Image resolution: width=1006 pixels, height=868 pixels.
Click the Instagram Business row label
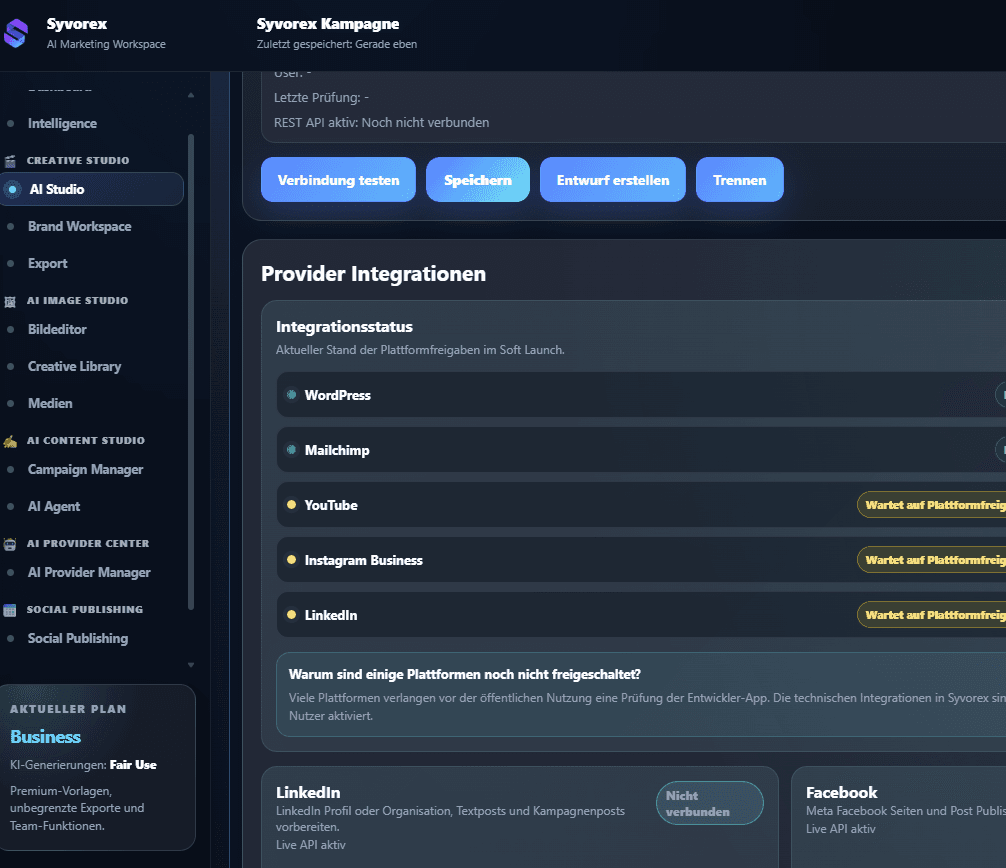click(364, 560)
